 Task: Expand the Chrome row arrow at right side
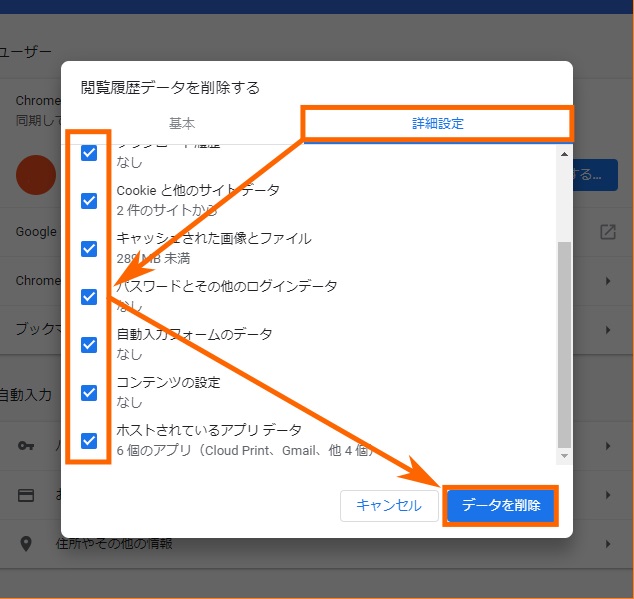(x=608, y=281)
